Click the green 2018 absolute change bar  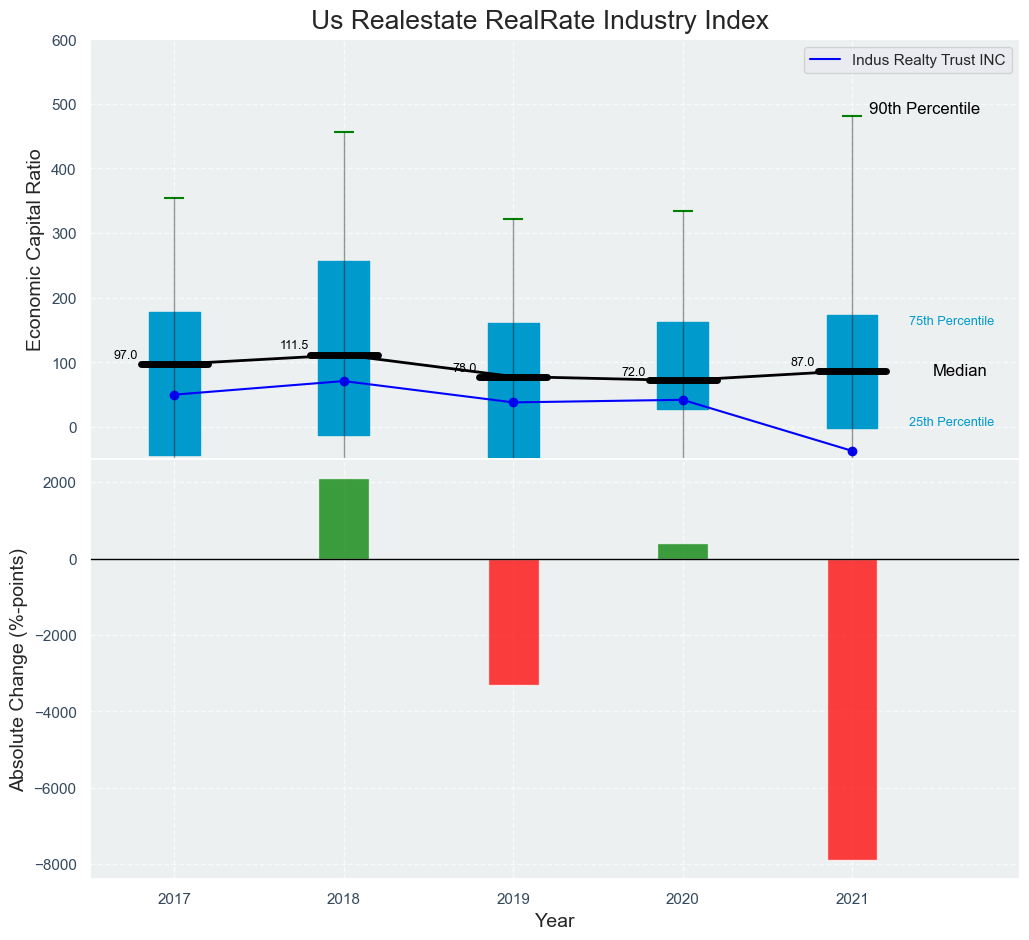point(344,519)
